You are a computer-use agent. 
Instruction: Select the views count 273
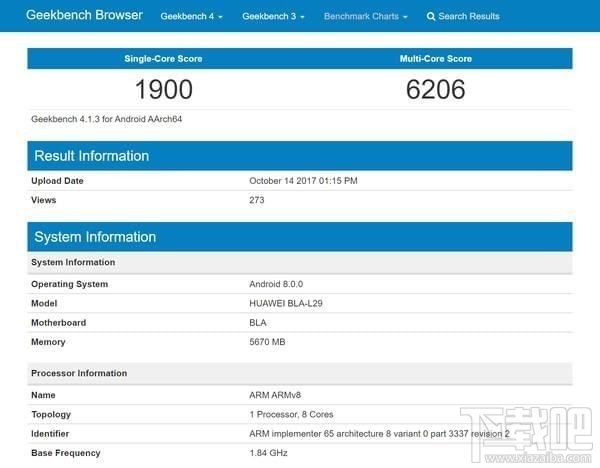click(x=257, y=200)
